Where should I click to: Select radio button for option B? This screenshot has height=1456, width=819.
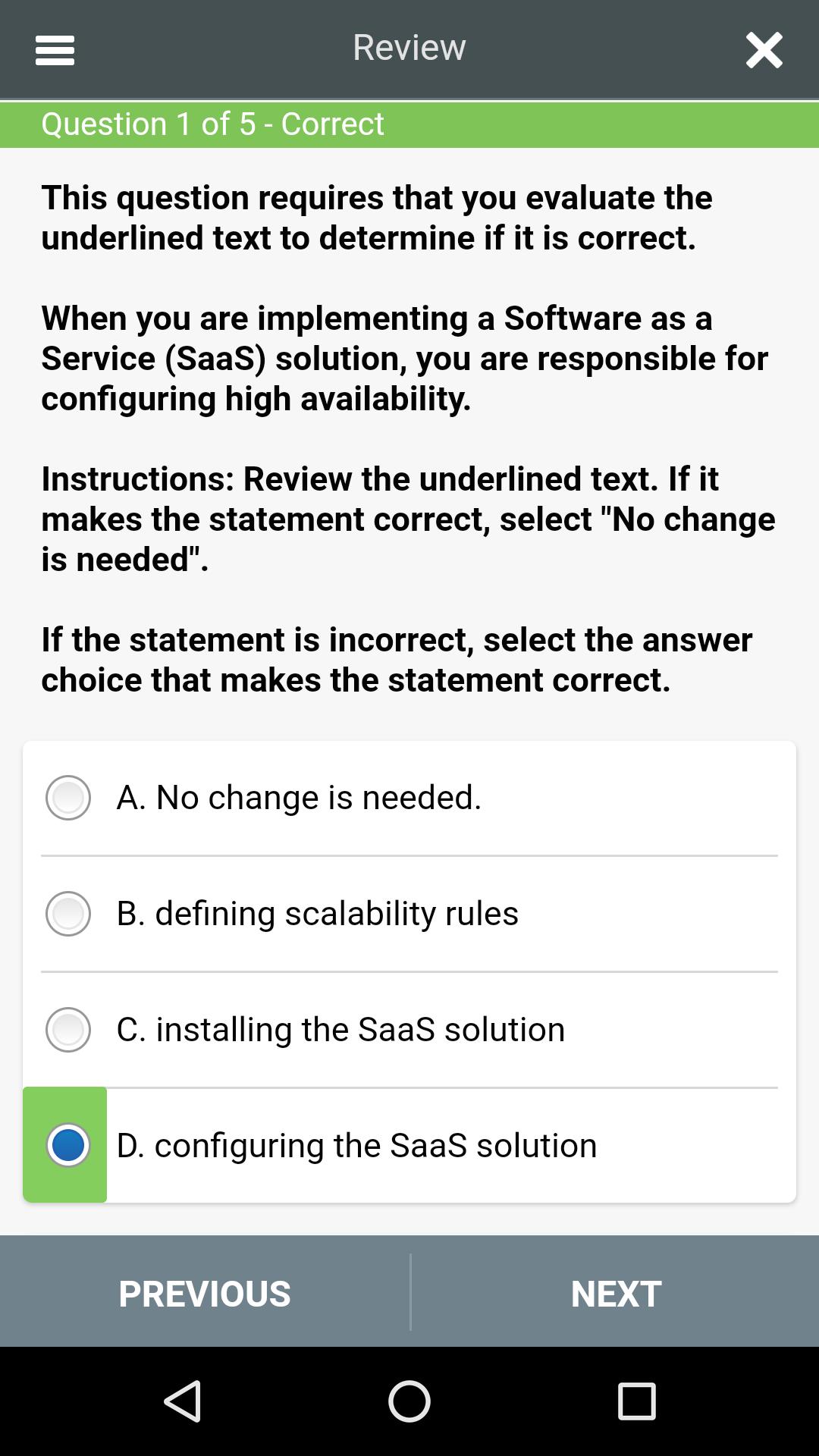click(68, 914)
